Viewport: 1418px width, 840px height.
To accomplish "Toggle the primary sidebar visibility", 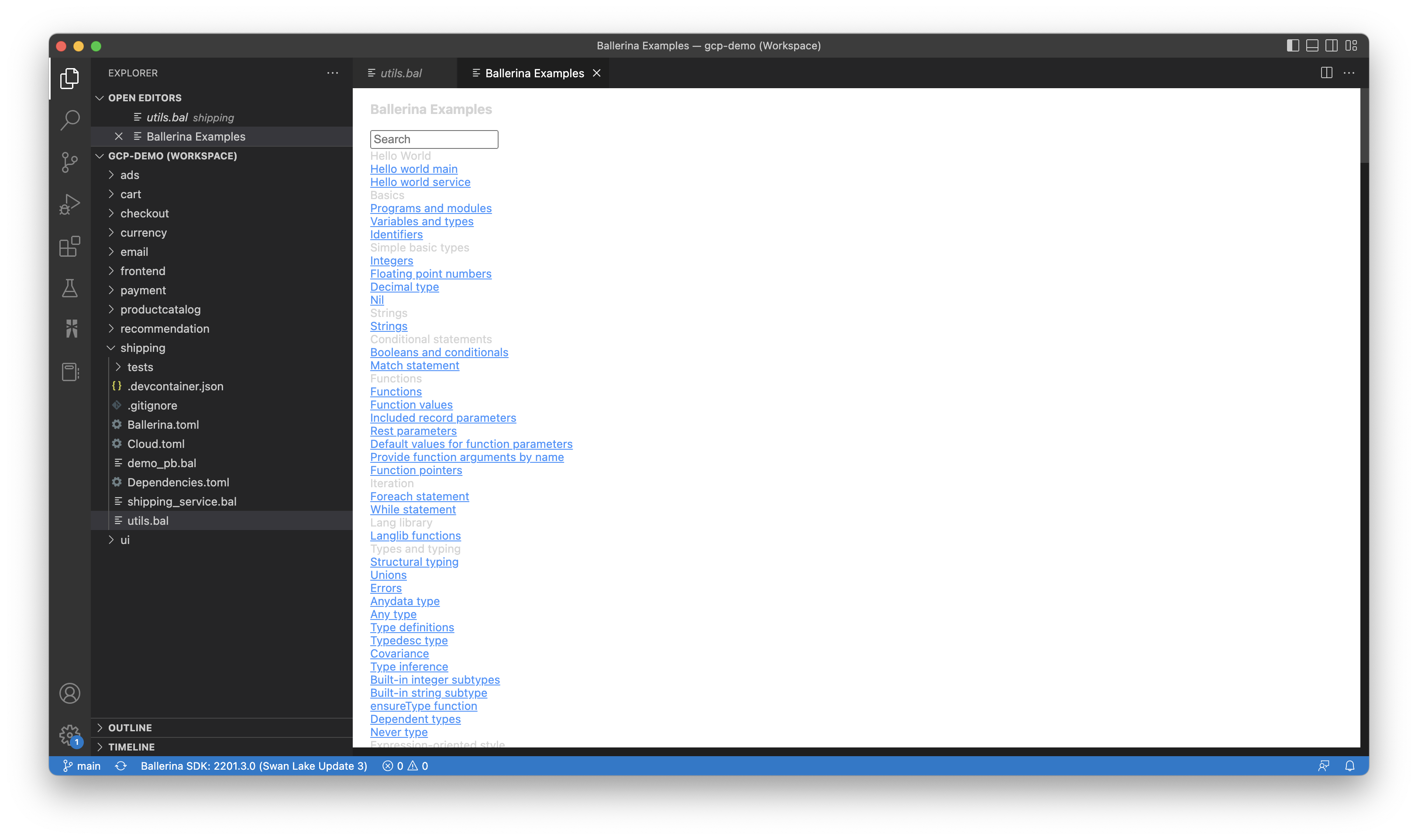I will click(1293, 46).
